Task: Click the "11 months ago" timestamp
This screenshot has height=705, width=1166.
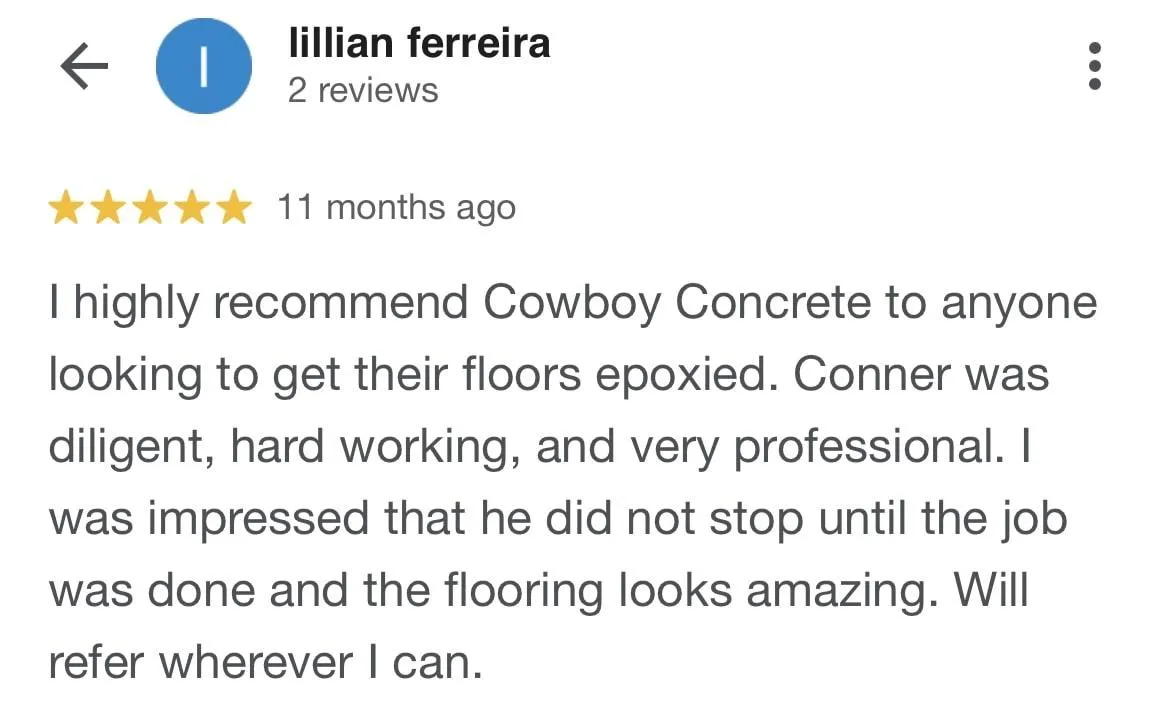Action: (x=396, y=208)
